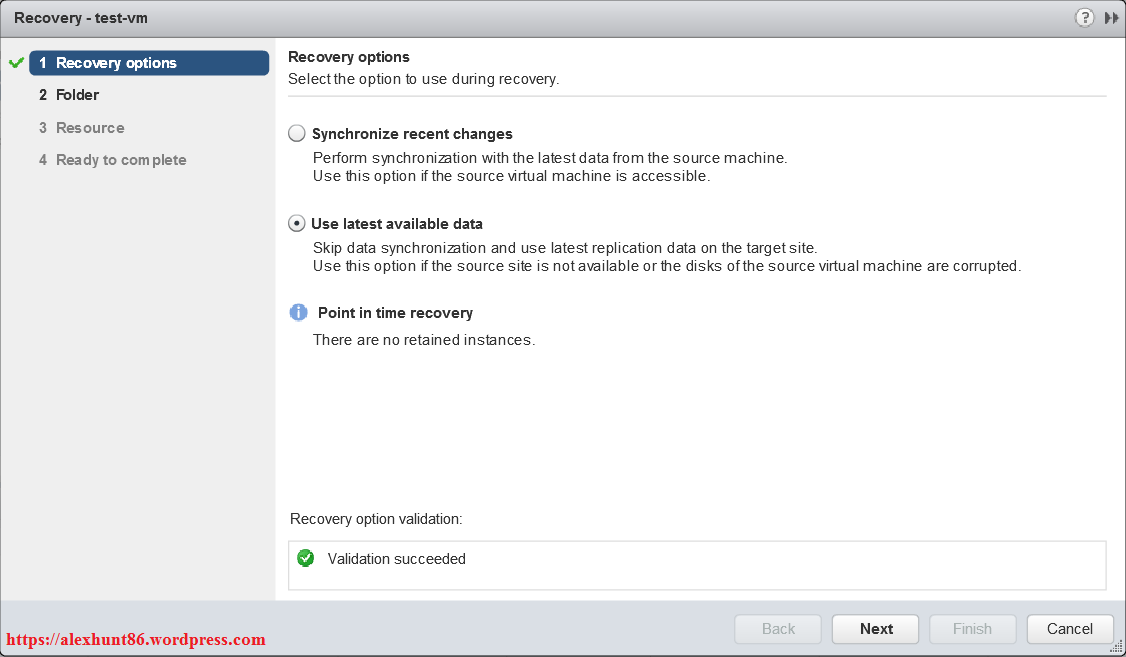Viewport: 1126px width, 657px height.
Task: Open the help question mark icon
Action: (x=1084, y=18)
